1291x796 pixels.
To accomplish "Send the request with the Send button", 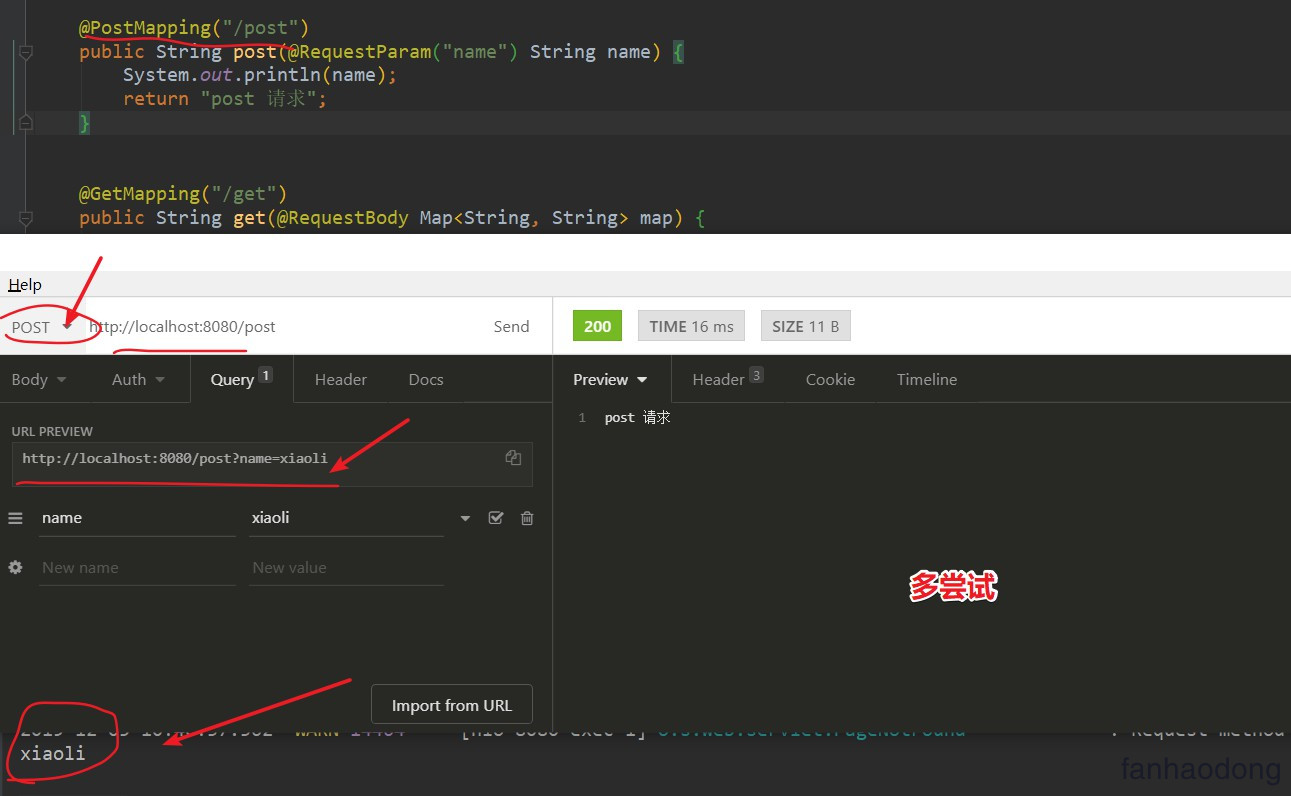I will click(511, 326).
